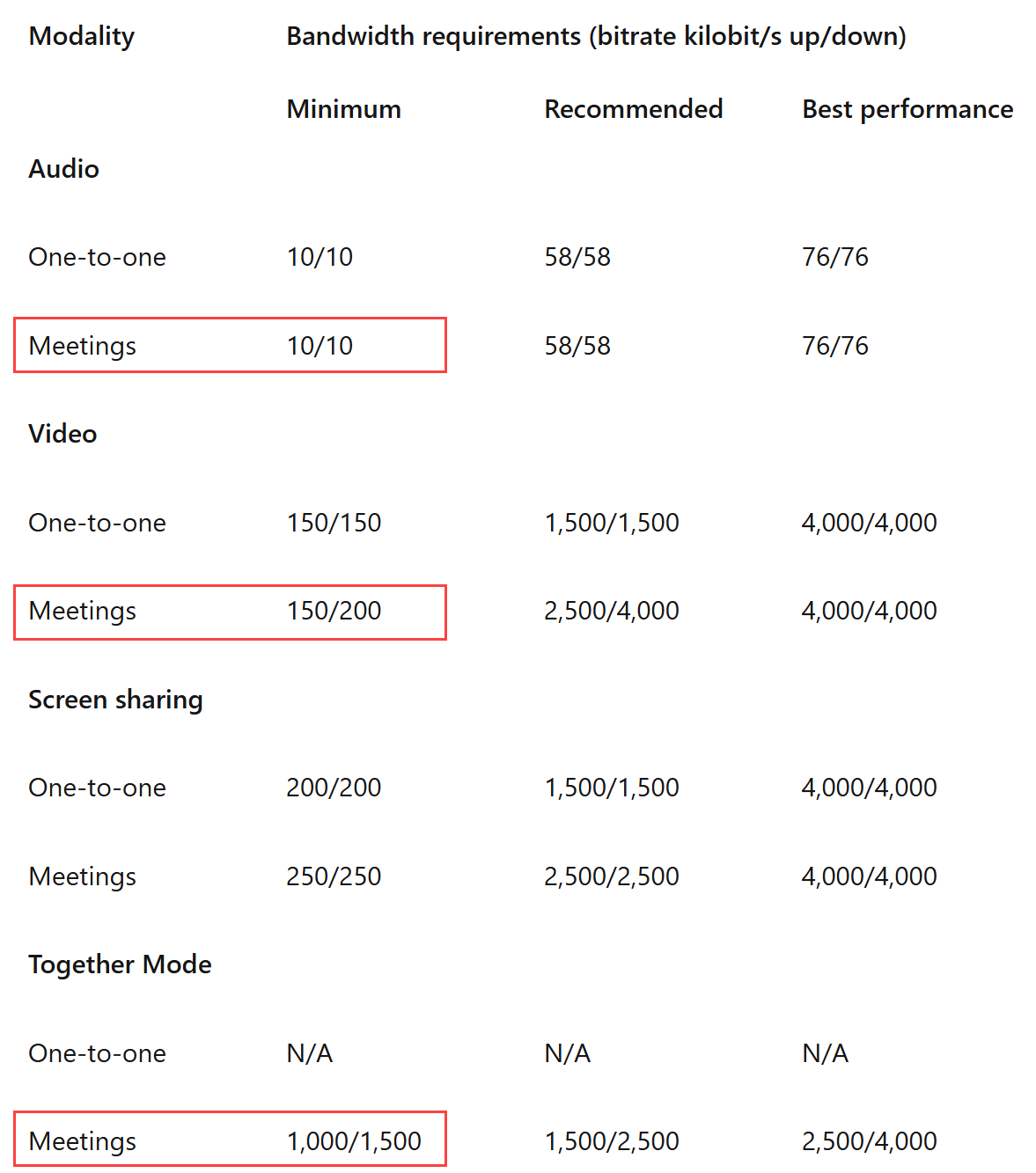Click the Screen sharing One-to-one 200/200 value
This screenshot has height=1173, width=1036.
[334, 788]
